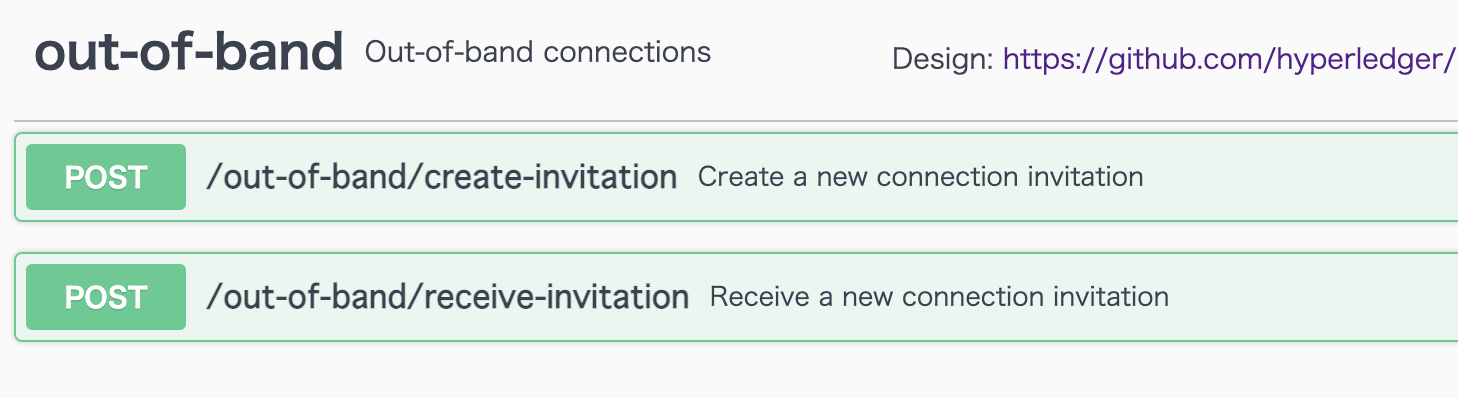Select the 'Create a new connection invitation' summary
This screenshot has height=398, width=1458.
(x=920, y=177)
